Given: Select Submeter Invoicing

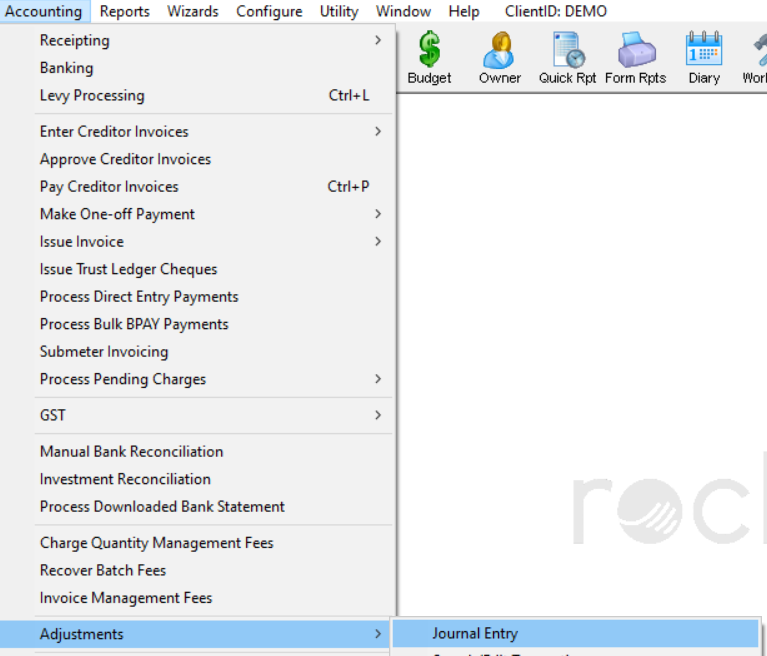Looking at the screenshot, I should (197, 351).
